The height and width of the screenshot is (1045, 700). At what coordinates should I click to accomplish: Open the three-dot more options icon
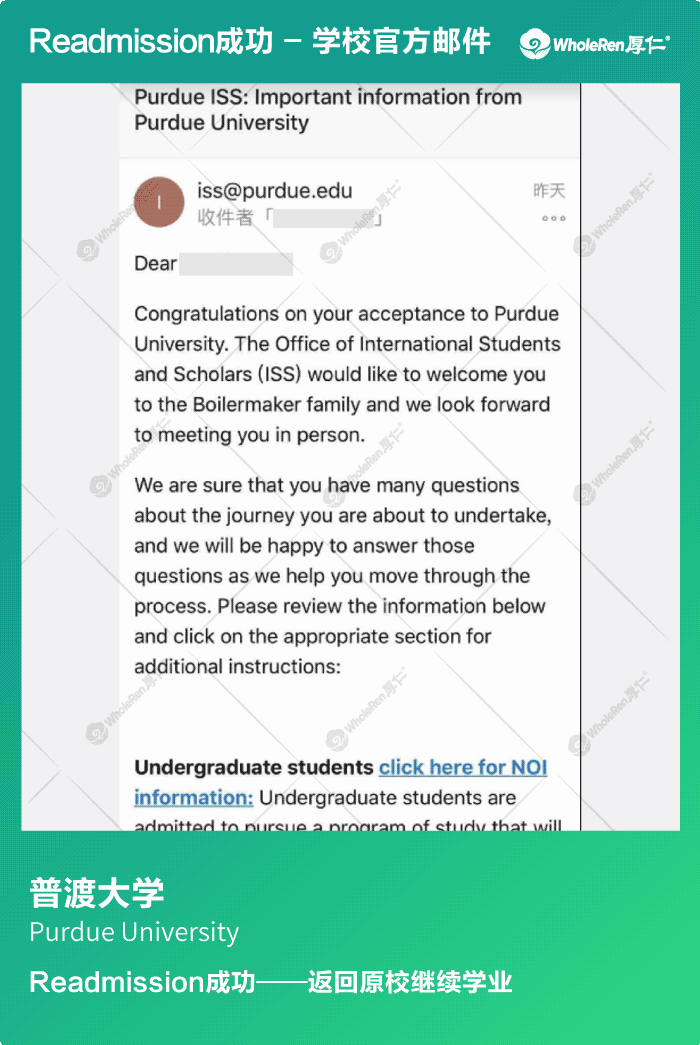pyautogui.click(x=553, y=219)
